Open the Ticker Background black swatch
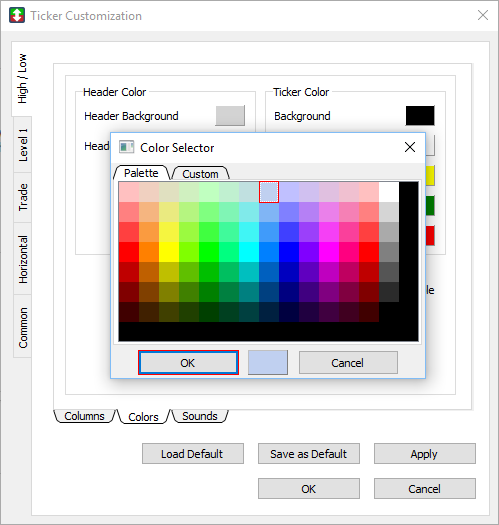499x525 pixels. coord(420,116)
